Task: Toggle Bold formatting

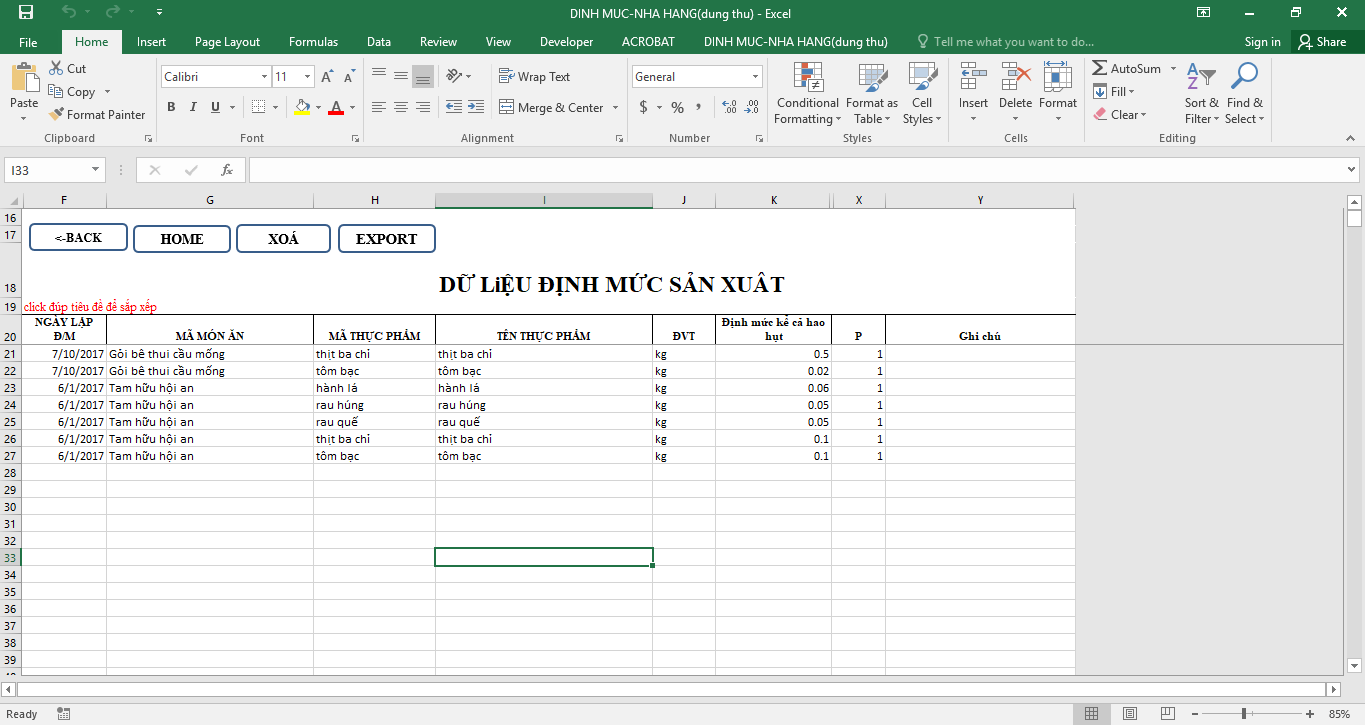Action: point(171,108)
